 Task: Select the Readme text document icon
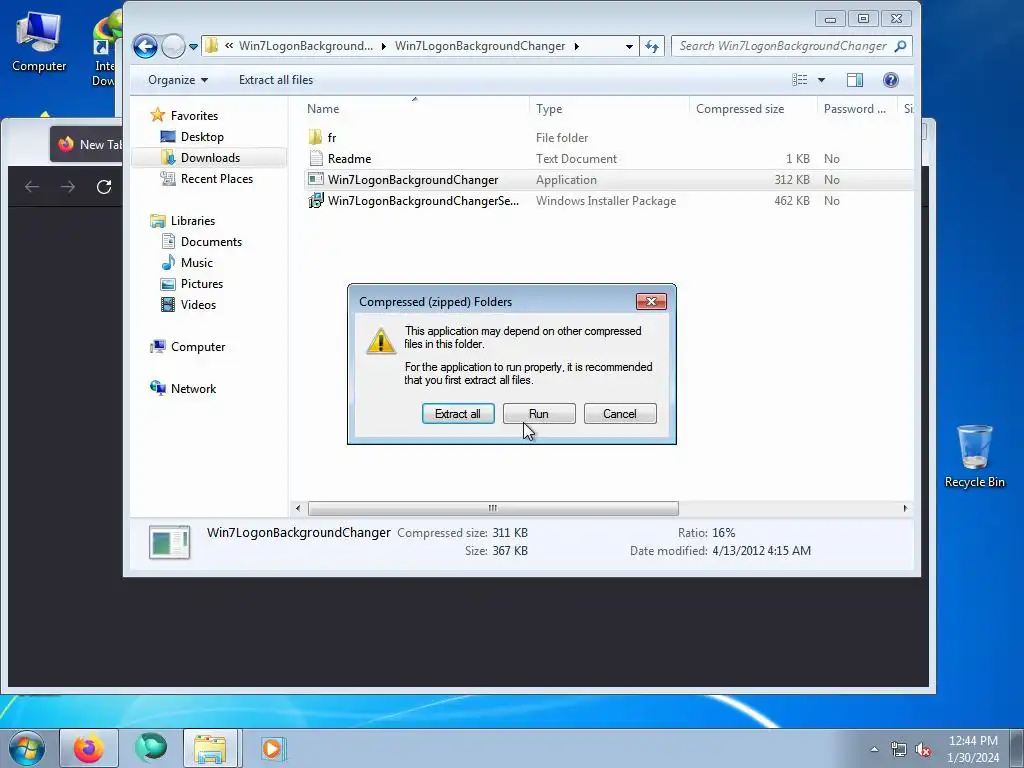(x=315, y=158)
